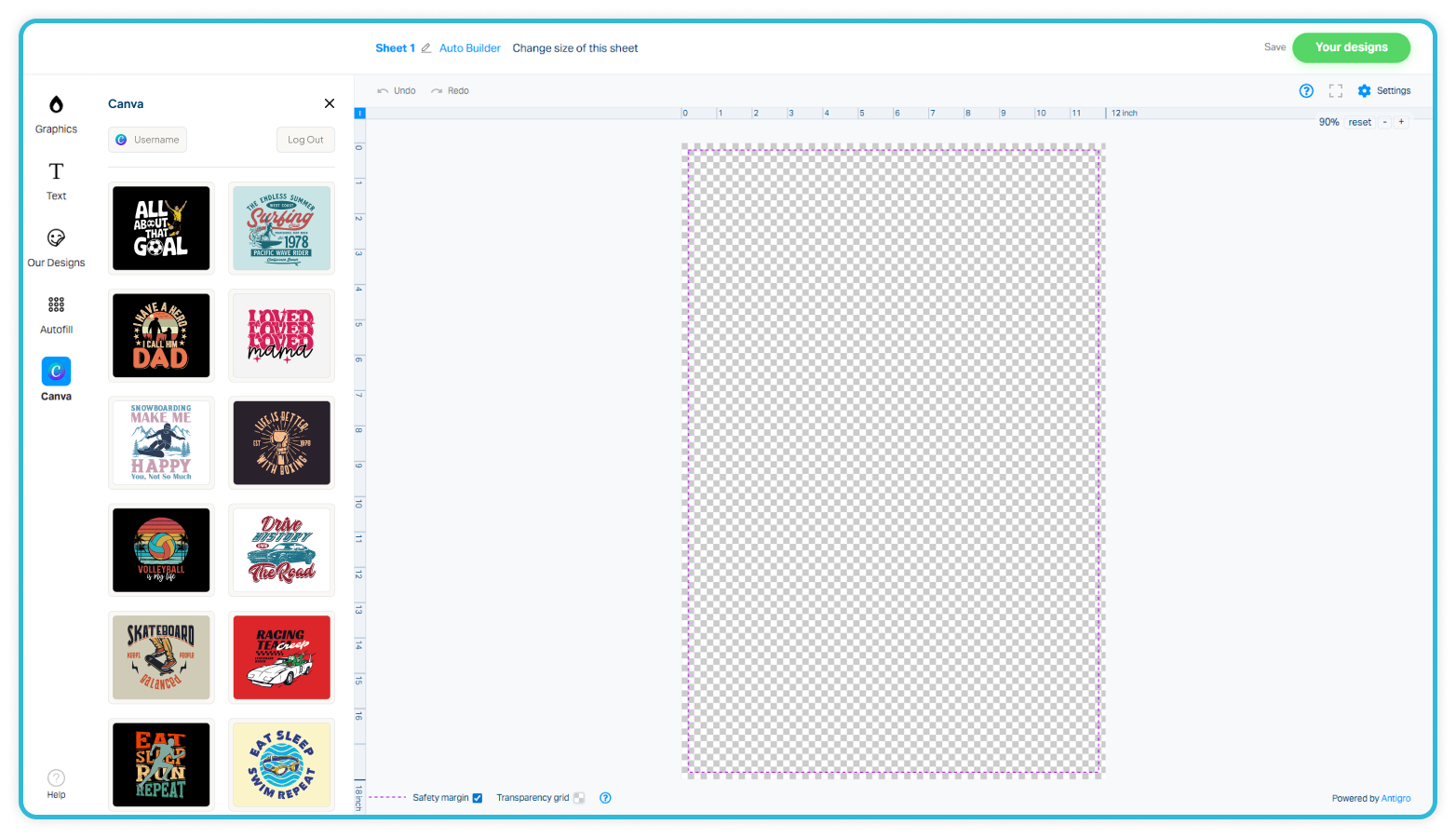1456x838 pixels.
Task: Open Help in the sidebar
Action: [x=56, y=783]
